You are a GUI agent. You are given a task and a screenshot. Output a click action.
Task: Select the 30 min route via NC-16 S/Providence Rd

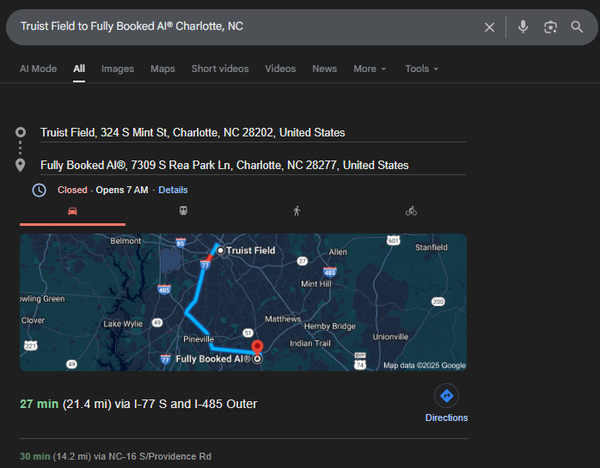click(116, 457)
